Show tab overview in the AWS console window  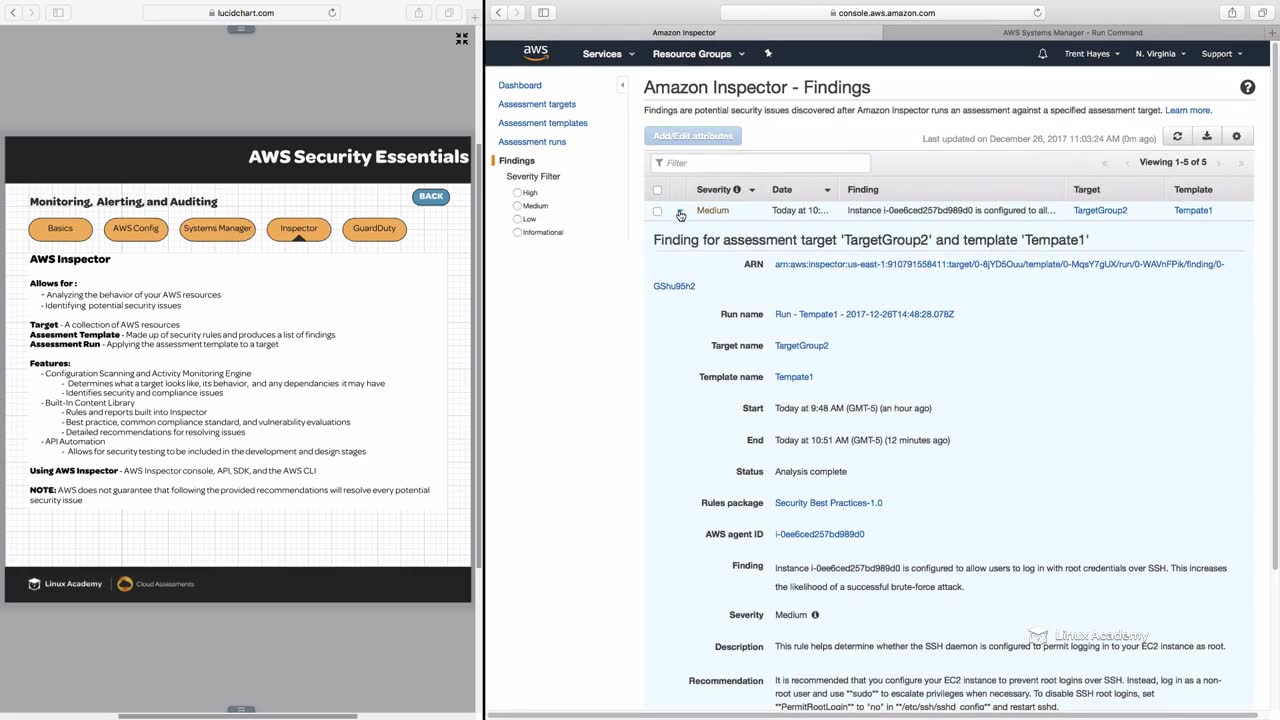(x=1262, y=13)
